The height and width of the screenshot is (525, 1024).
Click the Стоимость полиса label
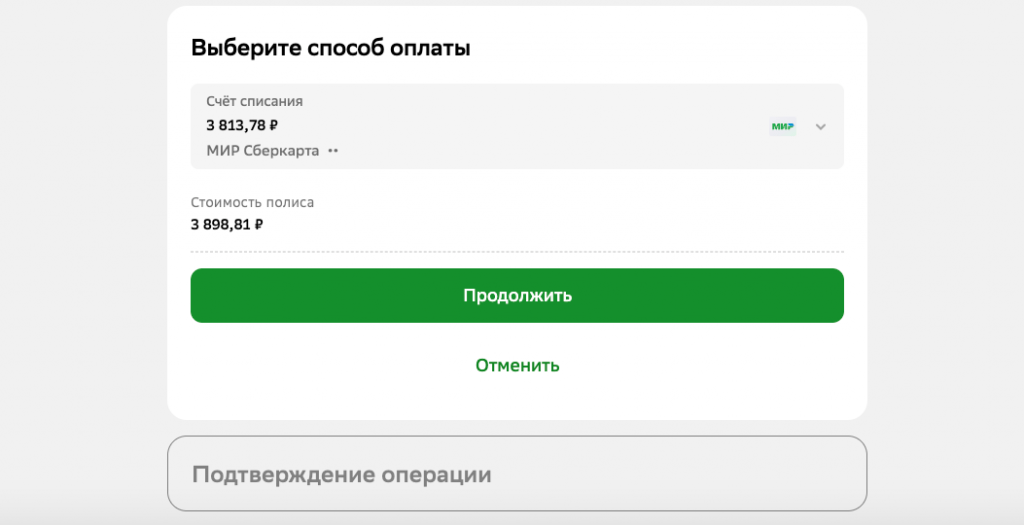[x=252, y=202]
